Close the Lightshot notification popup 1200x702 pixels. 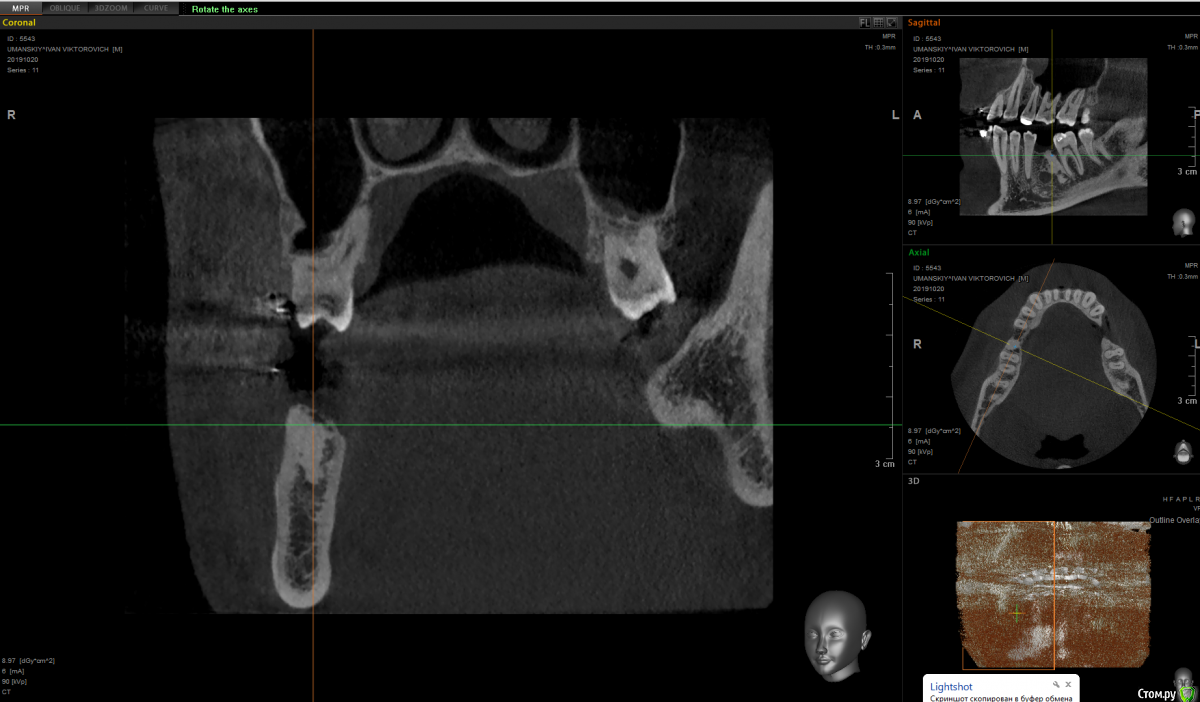[1068, 685]
